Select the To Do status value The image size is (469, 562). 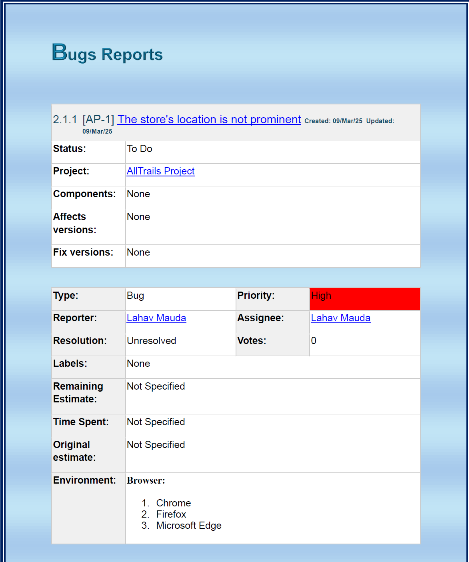(139, 149)
